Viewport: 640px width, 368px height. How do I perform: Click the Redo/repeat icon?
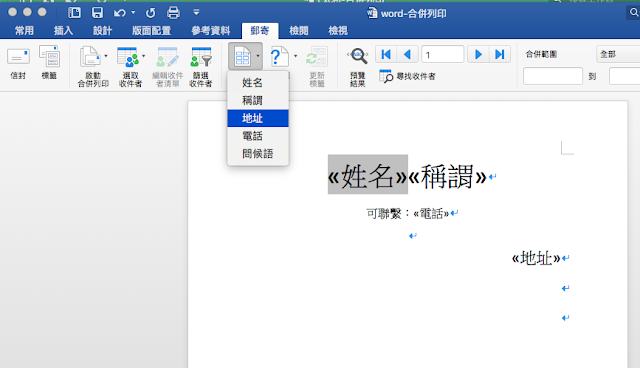[151, 13]
